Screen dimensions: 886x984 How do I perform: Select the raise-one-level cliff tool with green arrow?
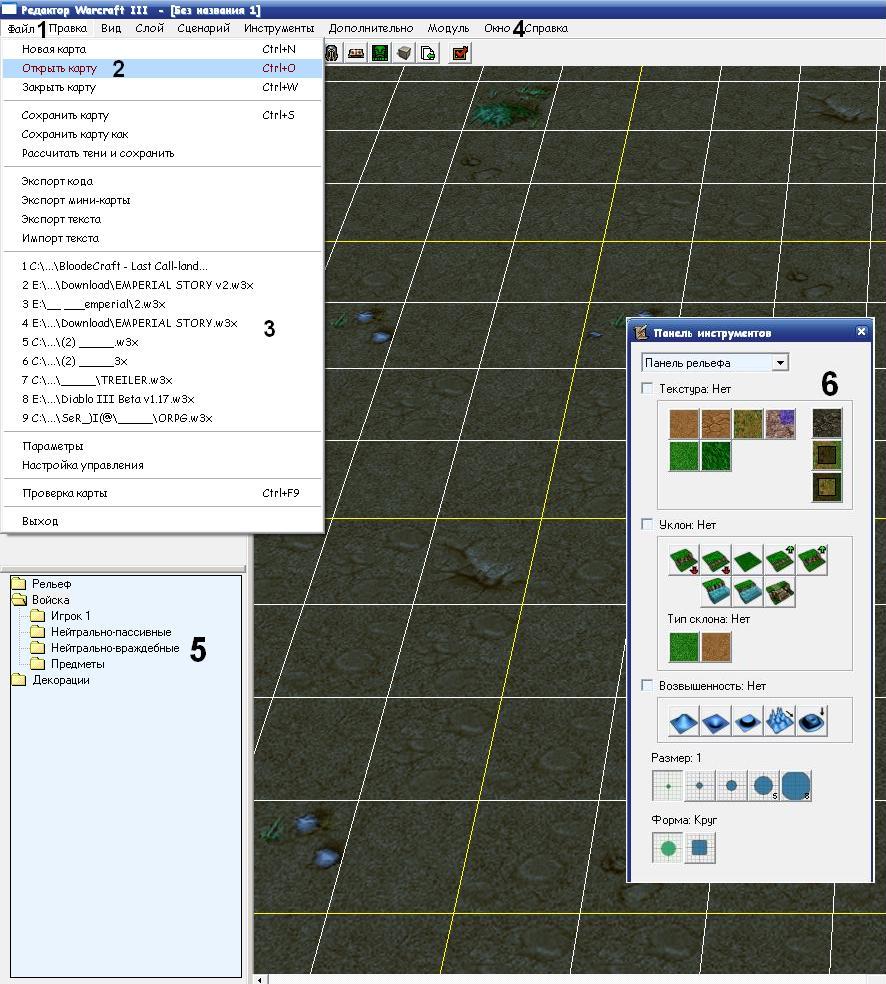pos(780,560)
